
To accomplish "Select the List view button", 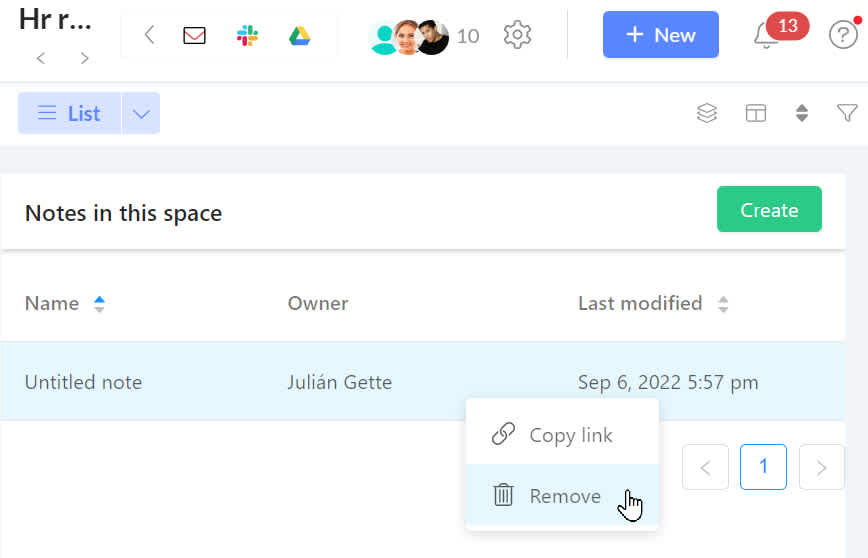I will [70, 113].
